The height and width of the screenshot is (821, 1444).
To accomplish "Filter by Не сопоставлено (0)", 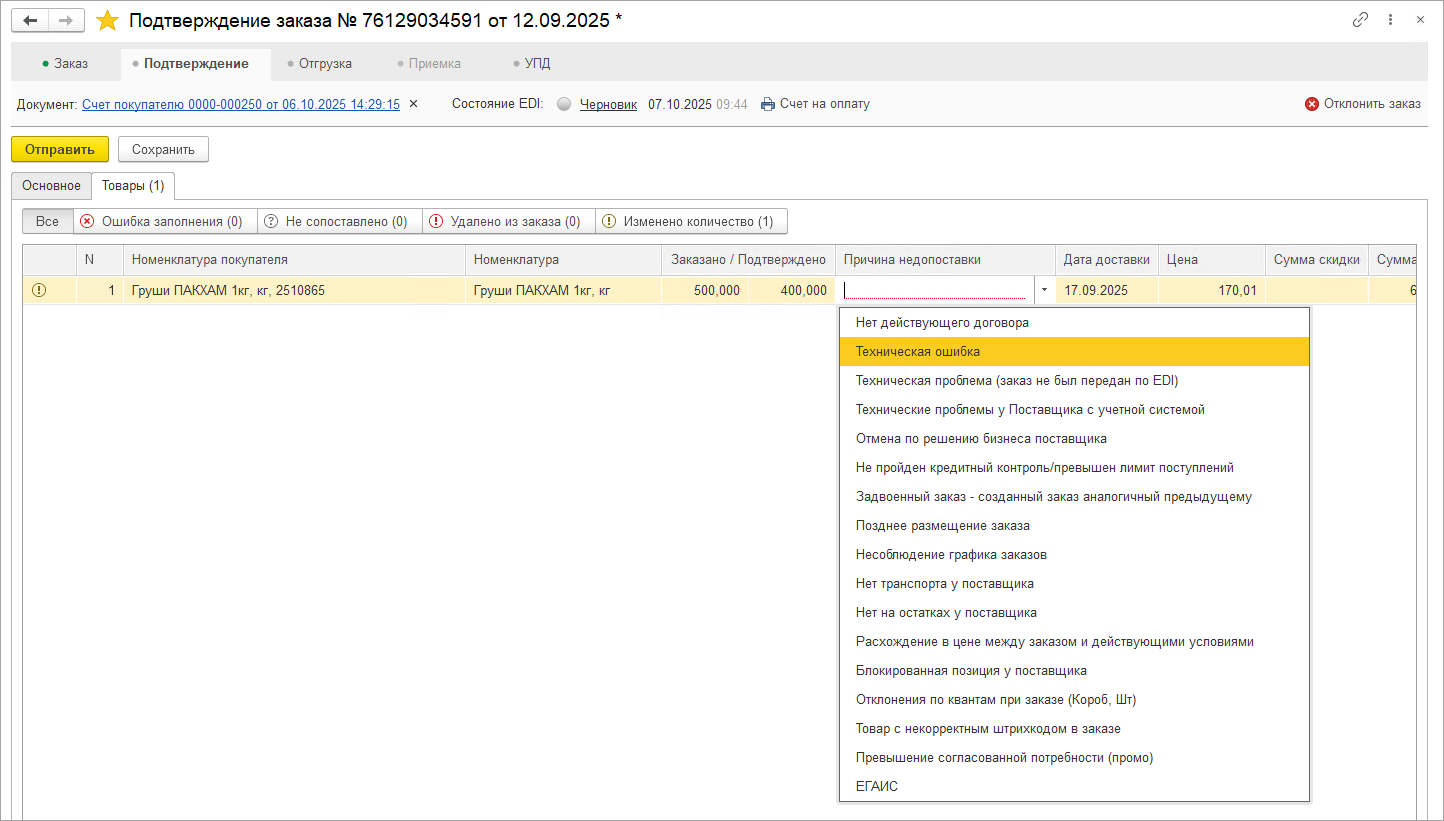I will tap(338, 221).
